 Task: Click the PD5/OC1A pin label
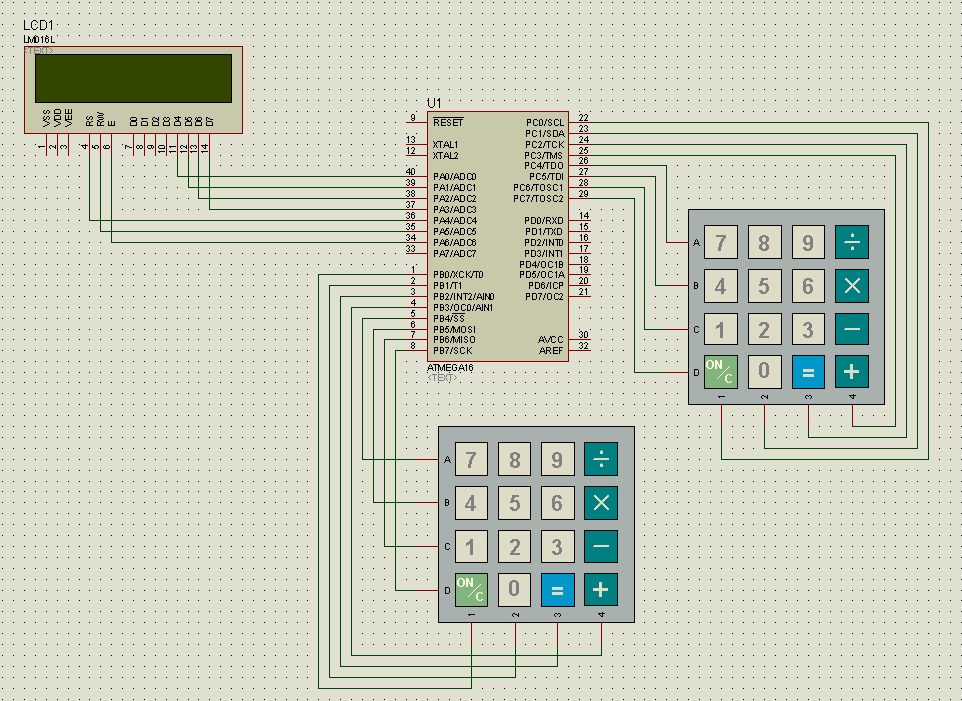[x=541, y=275]
